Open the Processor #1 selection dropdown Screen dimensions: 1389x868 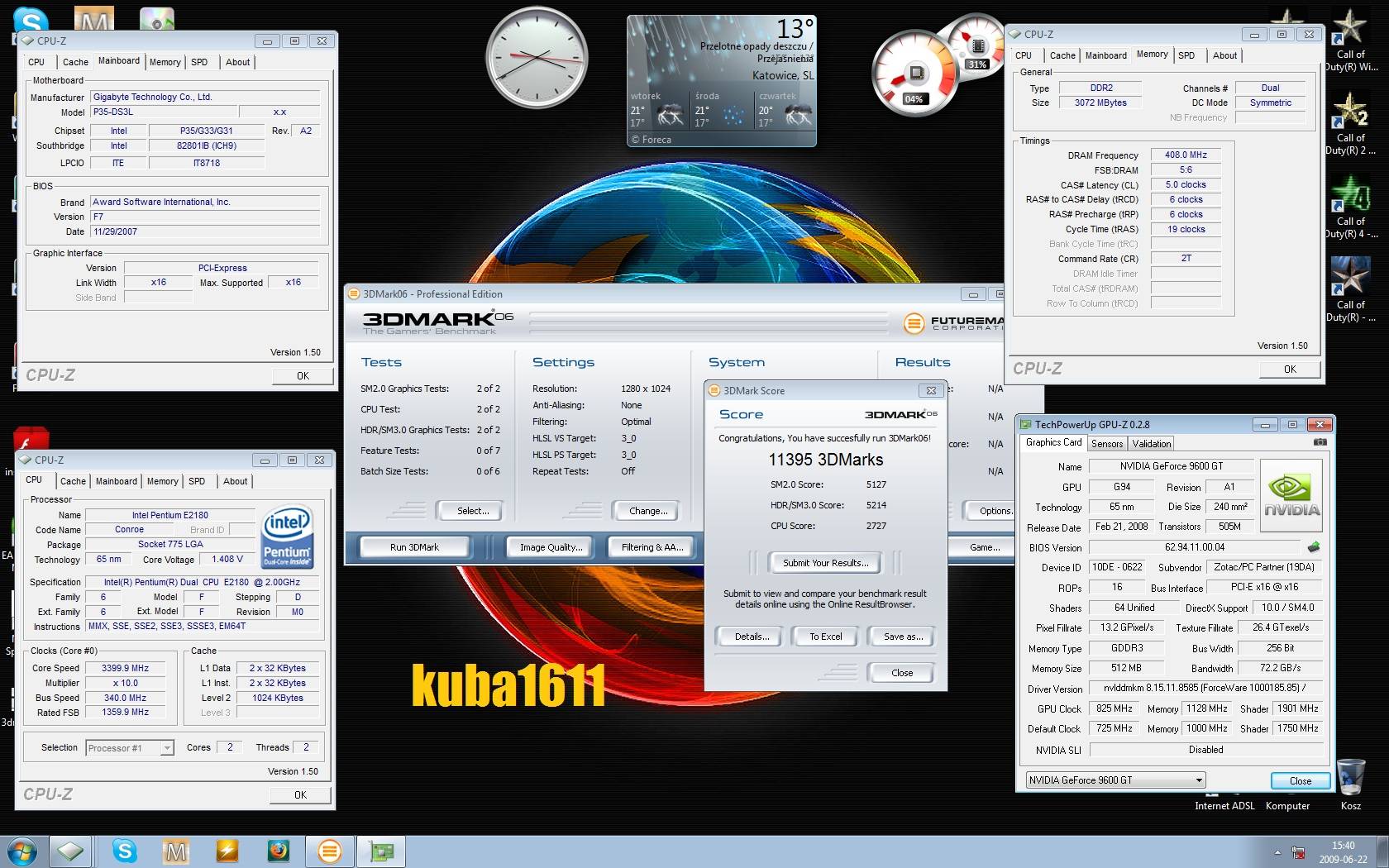click(129, 748)
